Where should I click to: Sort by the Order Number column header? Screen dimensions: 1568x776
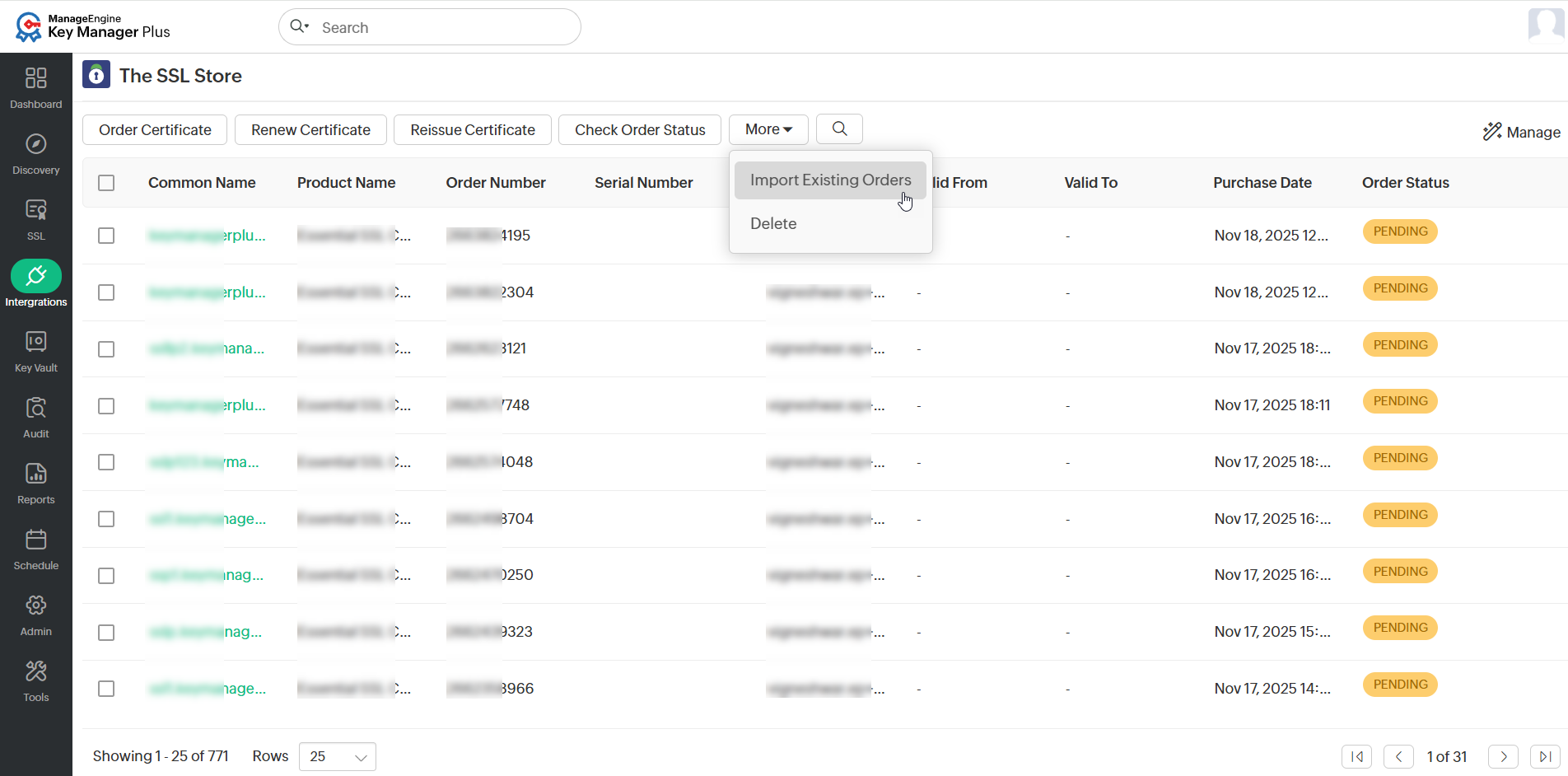click(496, 183)
